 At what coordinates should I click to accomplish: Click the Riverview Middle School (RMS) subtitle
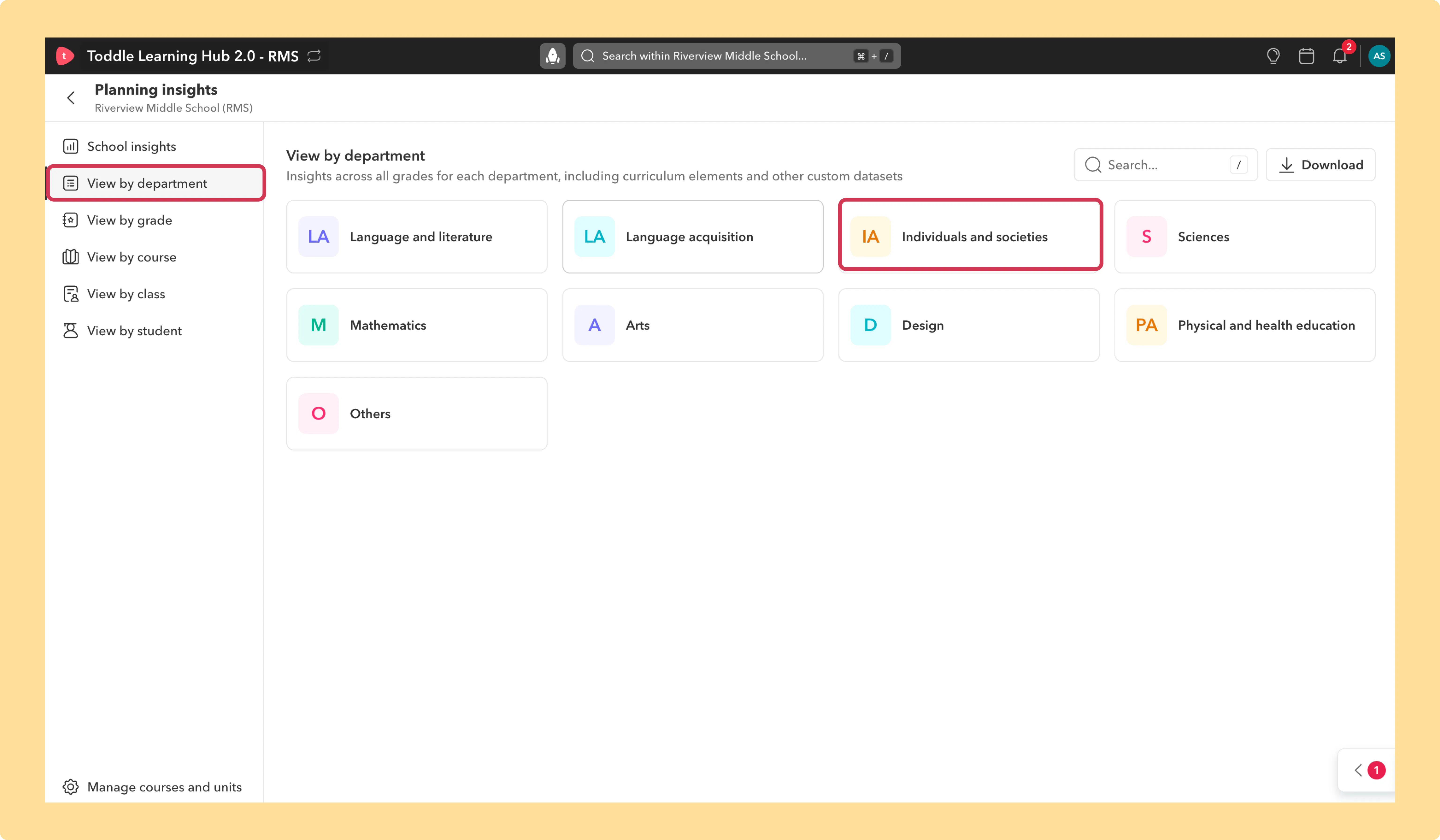pyautogui.click(x=174, y=108)
